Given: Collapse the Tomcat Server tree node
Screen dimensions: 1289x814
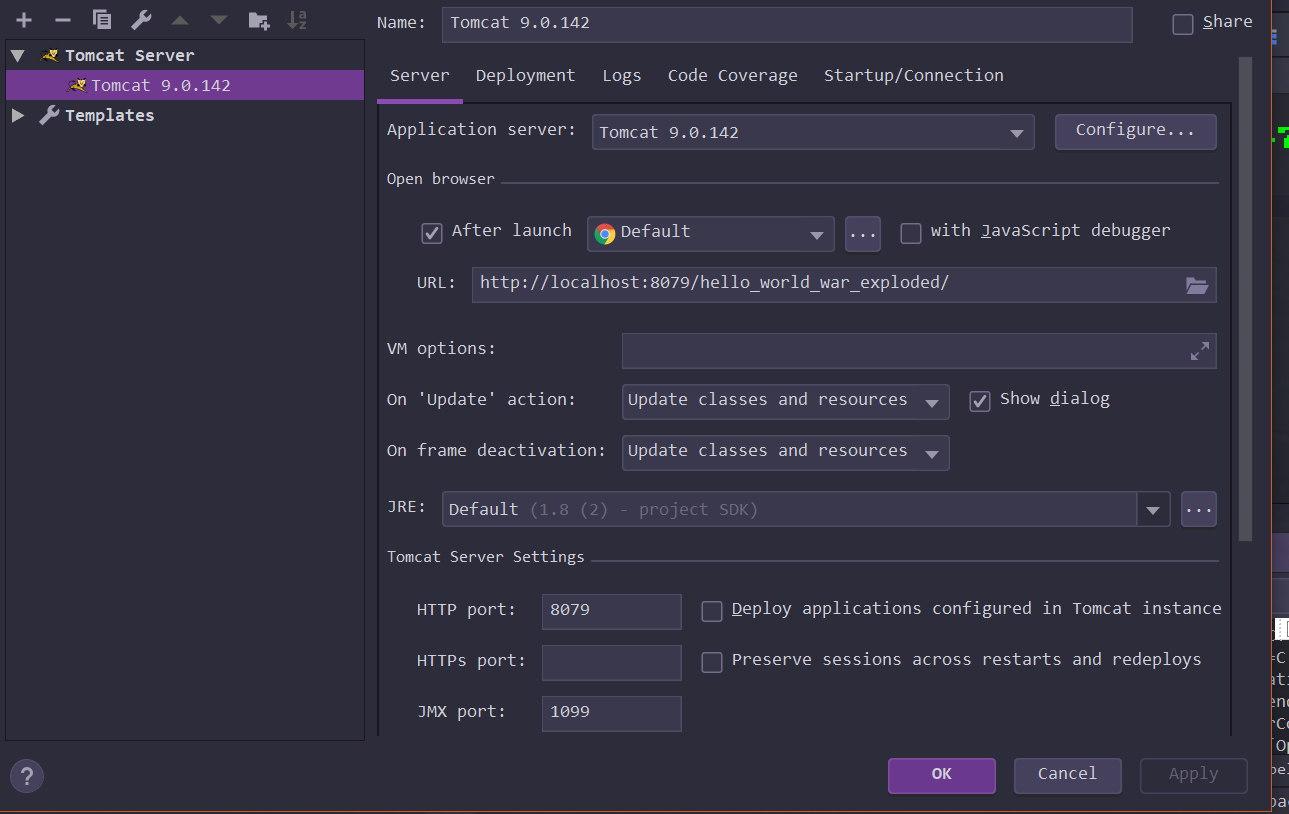Looking at the screenshot, I should pos(18,55).
